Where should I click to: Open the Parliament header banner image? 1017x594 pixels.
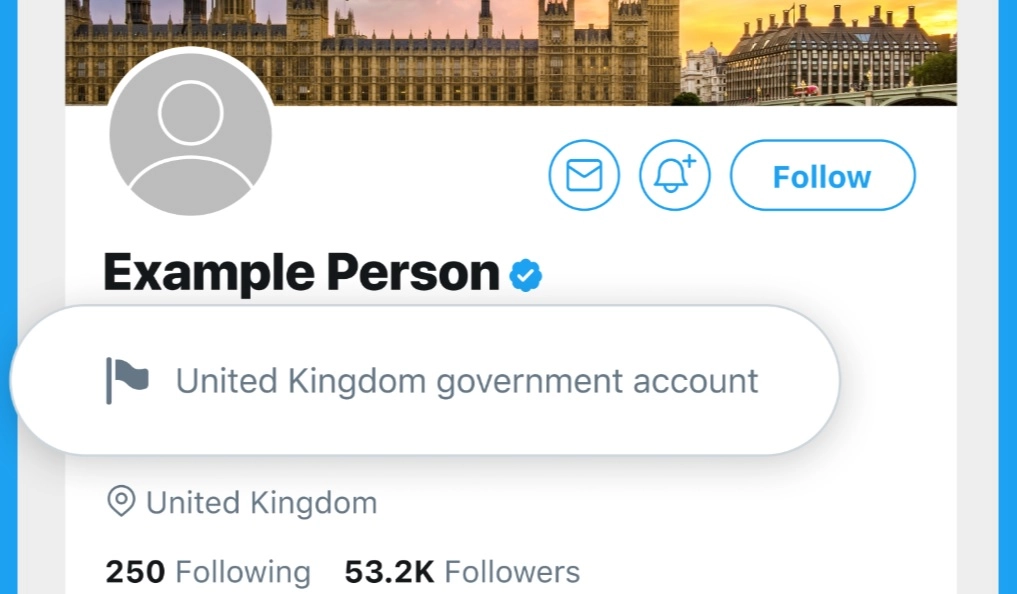[x=511, y=52]
